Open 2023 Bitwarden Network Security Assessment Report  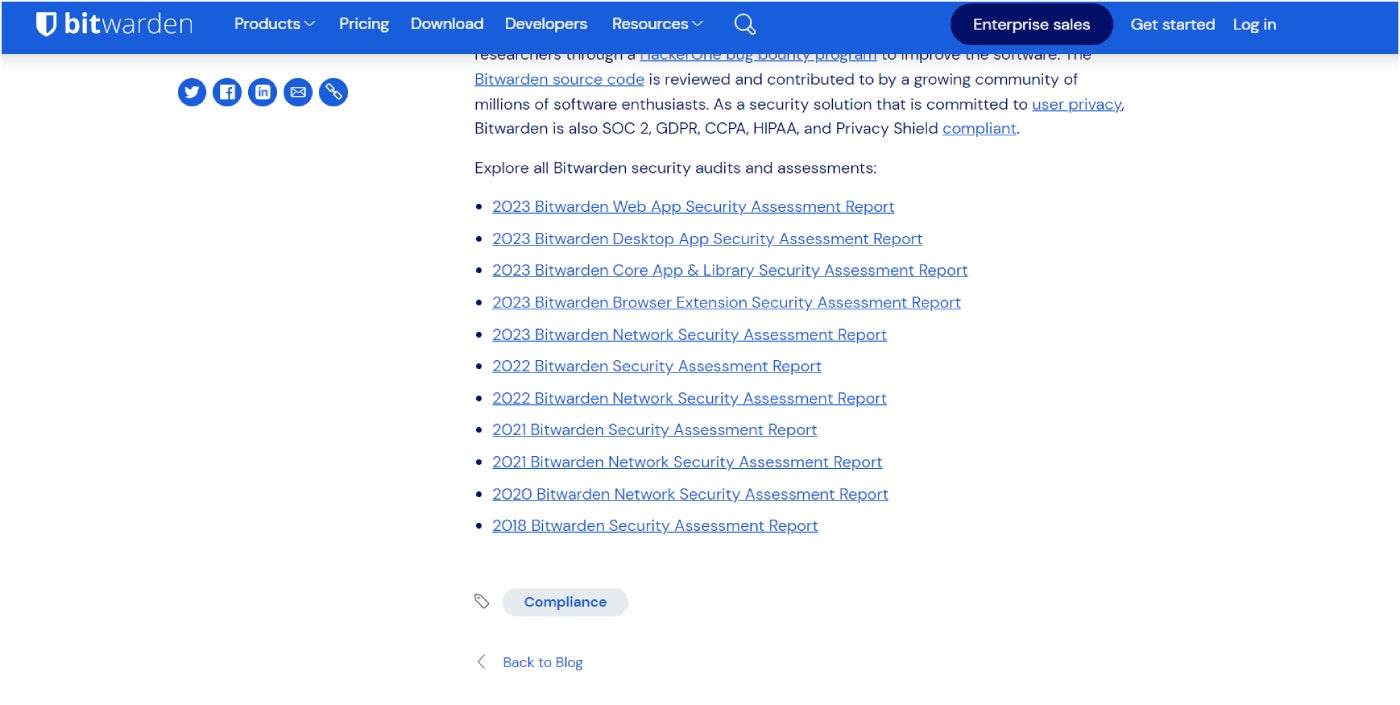click(689, 334)
